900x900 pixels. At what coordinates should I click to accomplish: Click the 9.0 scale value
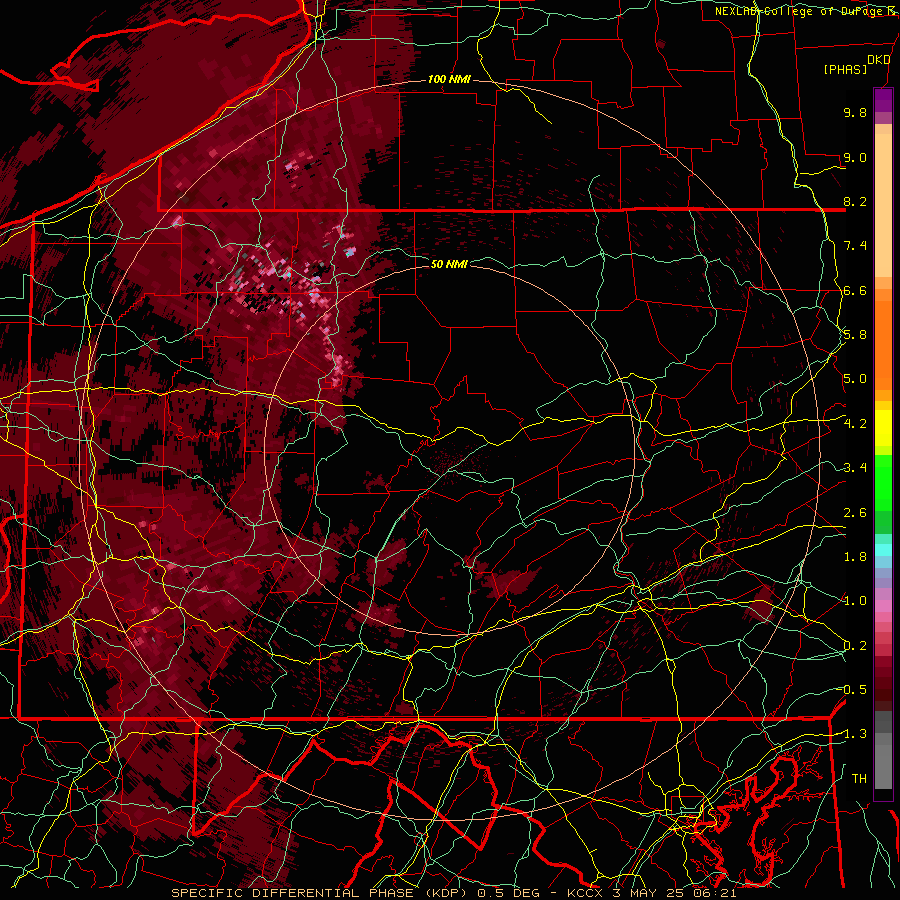[855, 157]
